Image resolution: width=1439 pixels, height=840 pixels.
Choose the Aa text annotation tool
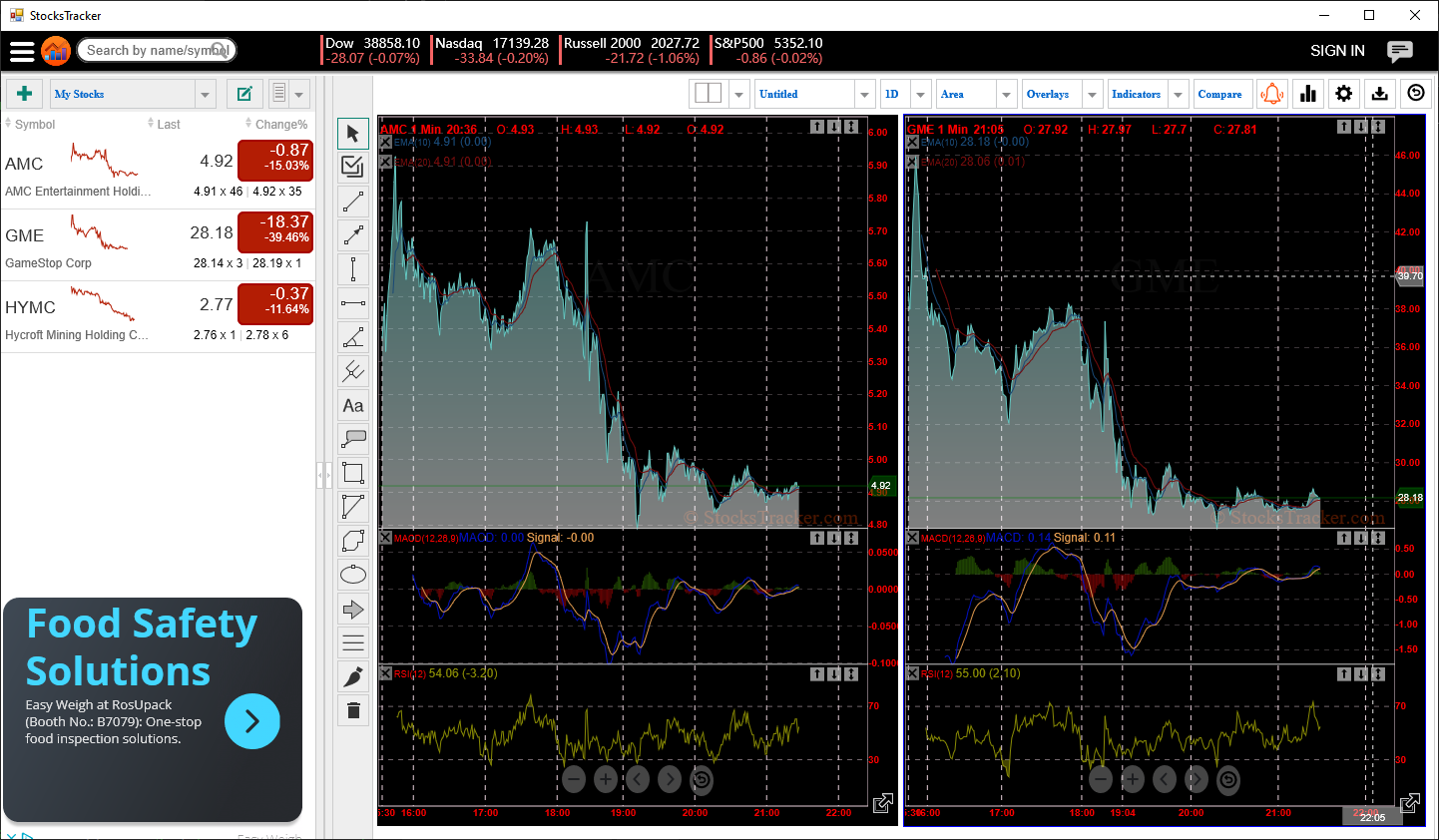(353, 405)
